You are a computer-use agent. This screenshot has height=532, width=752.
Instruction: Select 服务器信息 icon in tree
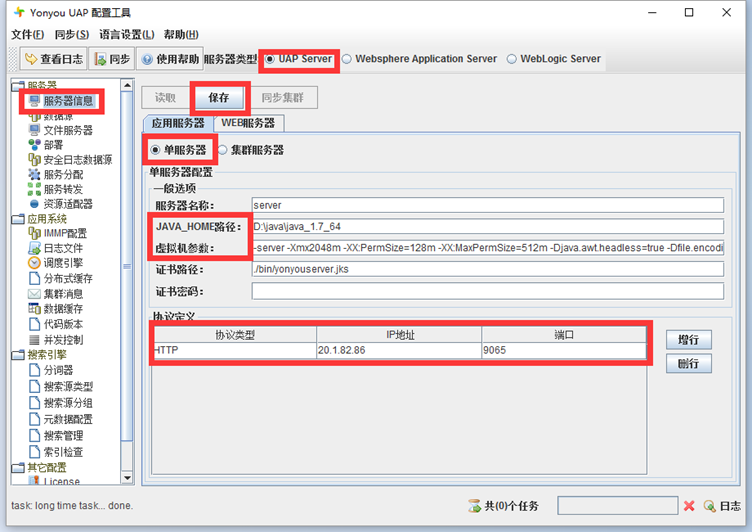pyautogui.click(x=35, y=101)
